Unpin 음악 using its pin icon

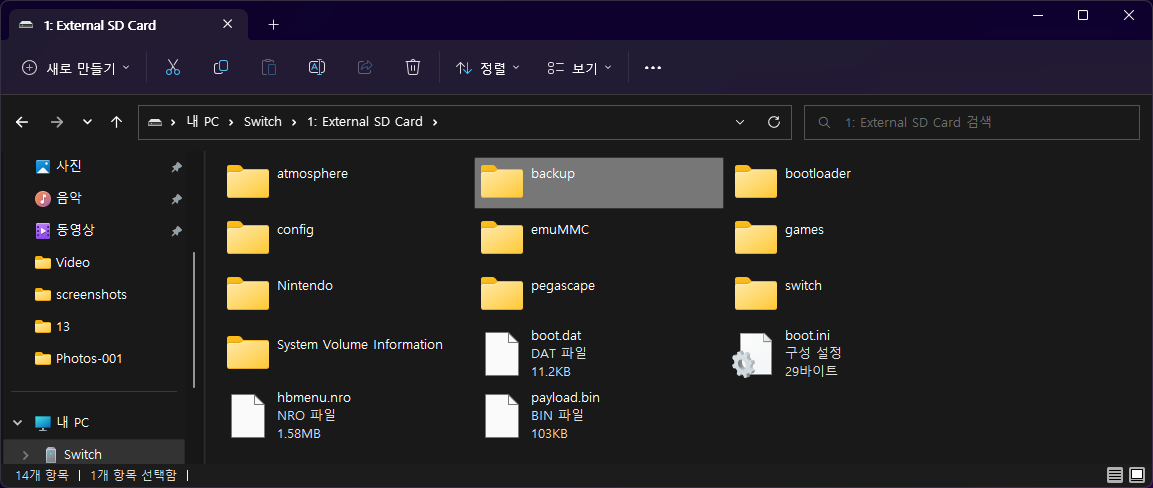tap(176, 198)
